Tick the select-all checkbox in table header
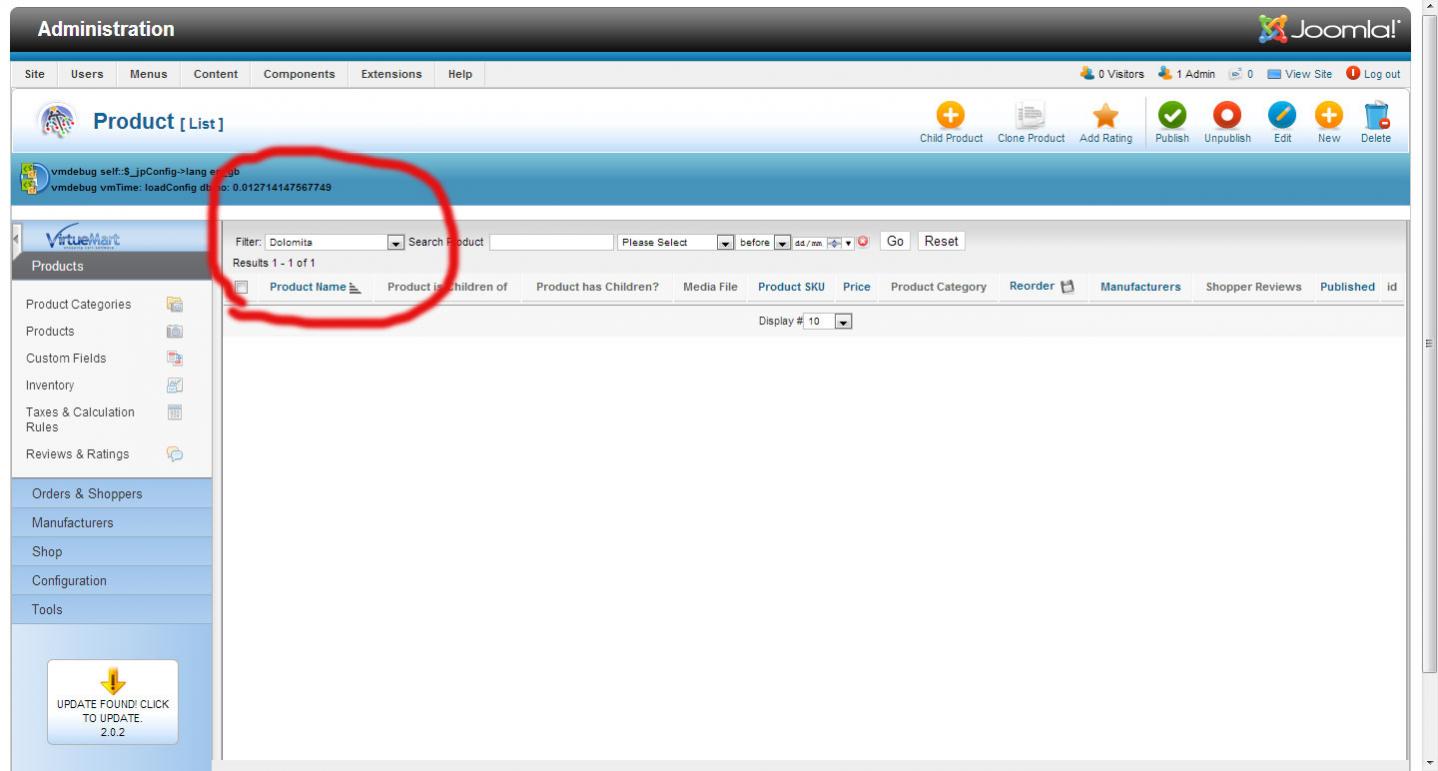Screen dimensions: 1438x771 coord(241,287)
